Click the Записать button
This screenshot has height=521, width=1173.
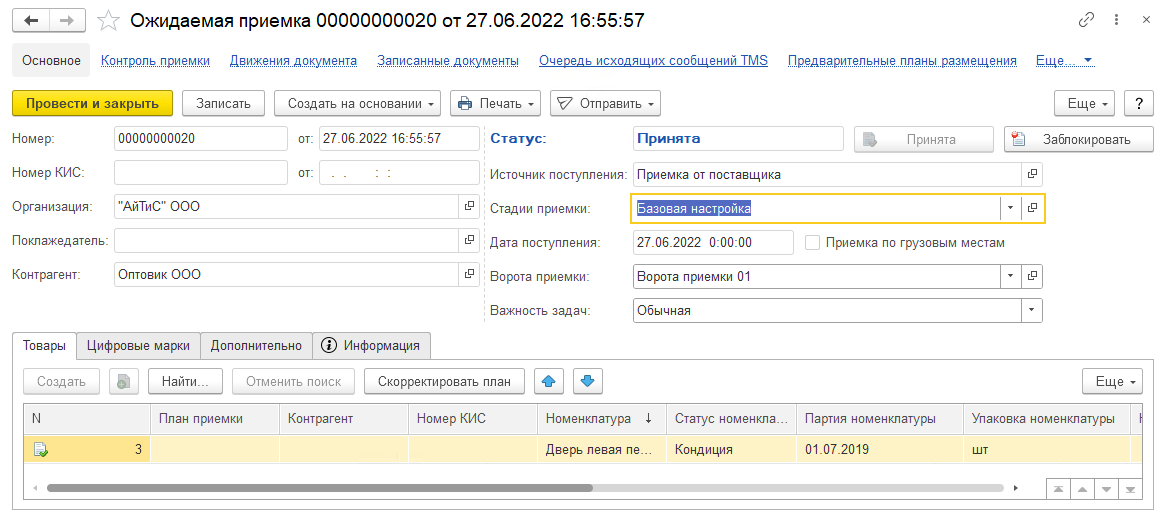coord(224,104)
